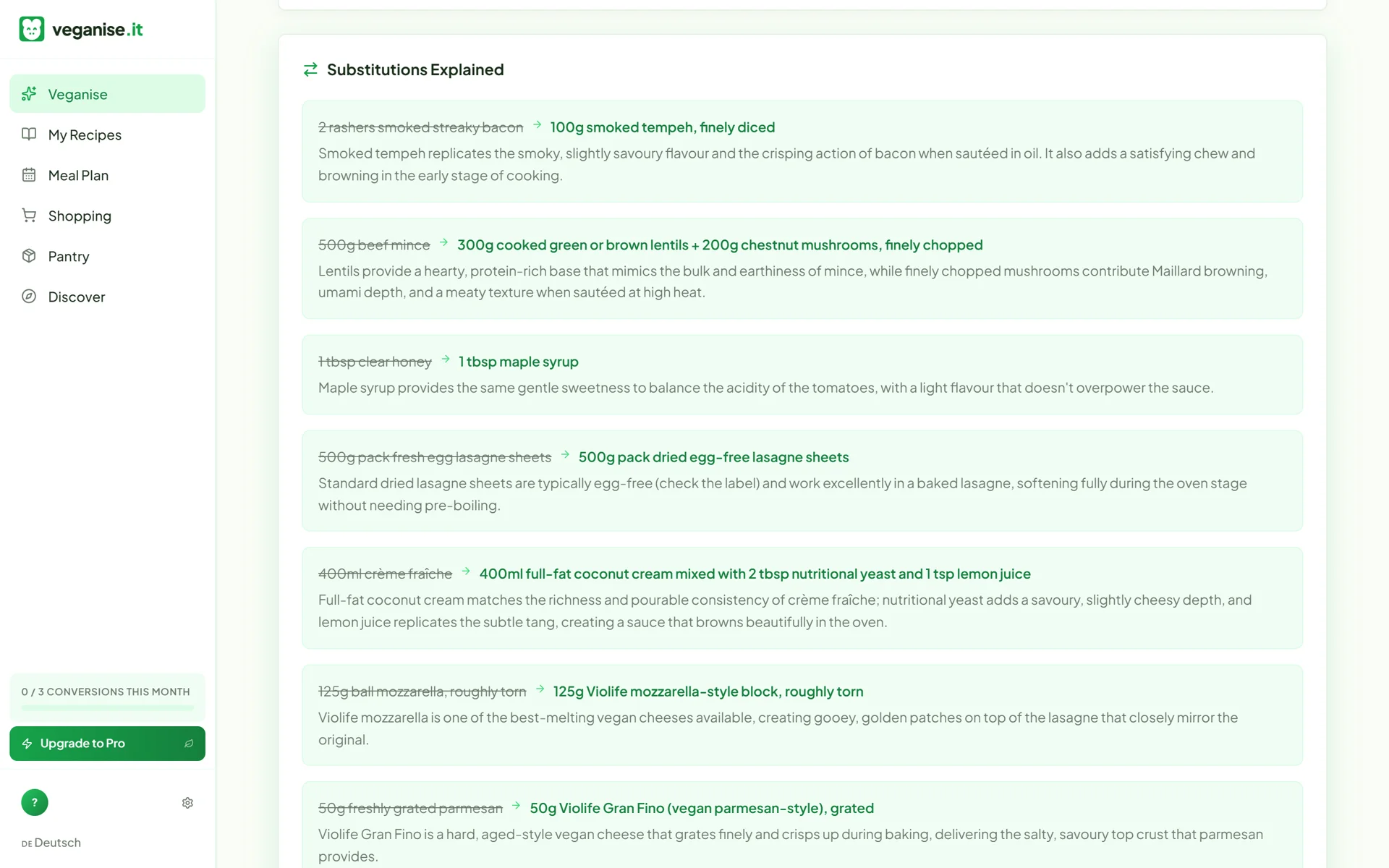Screen dimensions: 1389x868
Task: Click the Meal Plan calendar icon
Action: [x=29, y=175]
